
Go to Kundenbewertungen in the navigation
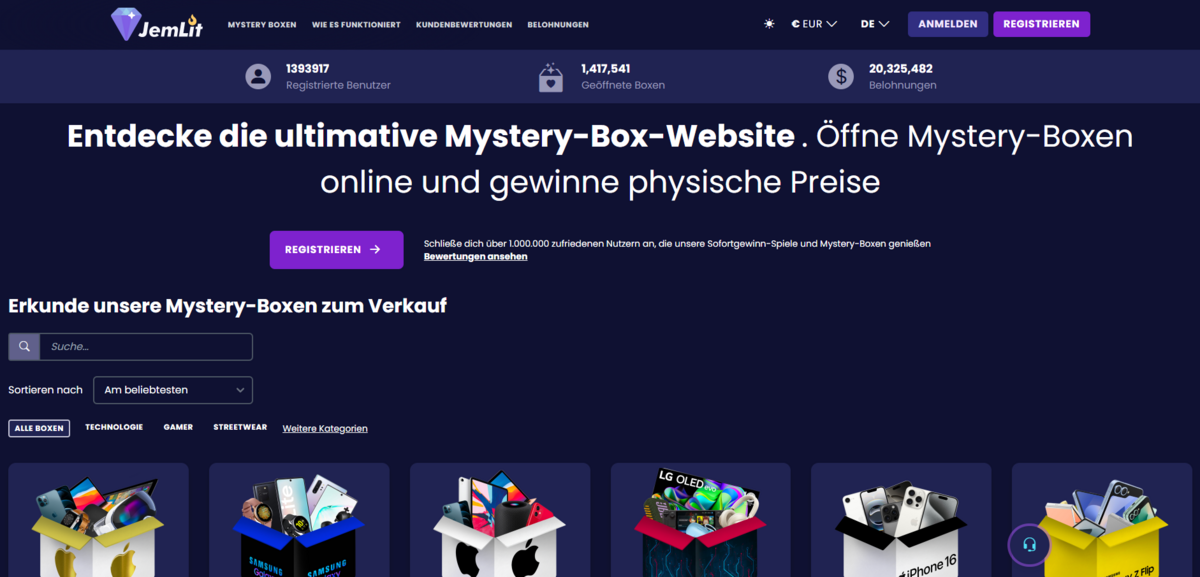coord(464,24)
